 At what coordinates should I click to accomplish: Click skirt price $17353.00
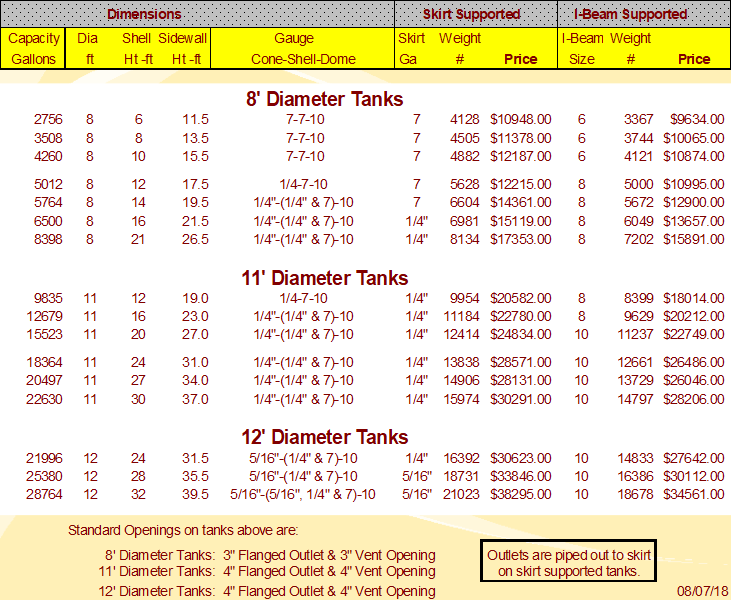click(521, 239)
